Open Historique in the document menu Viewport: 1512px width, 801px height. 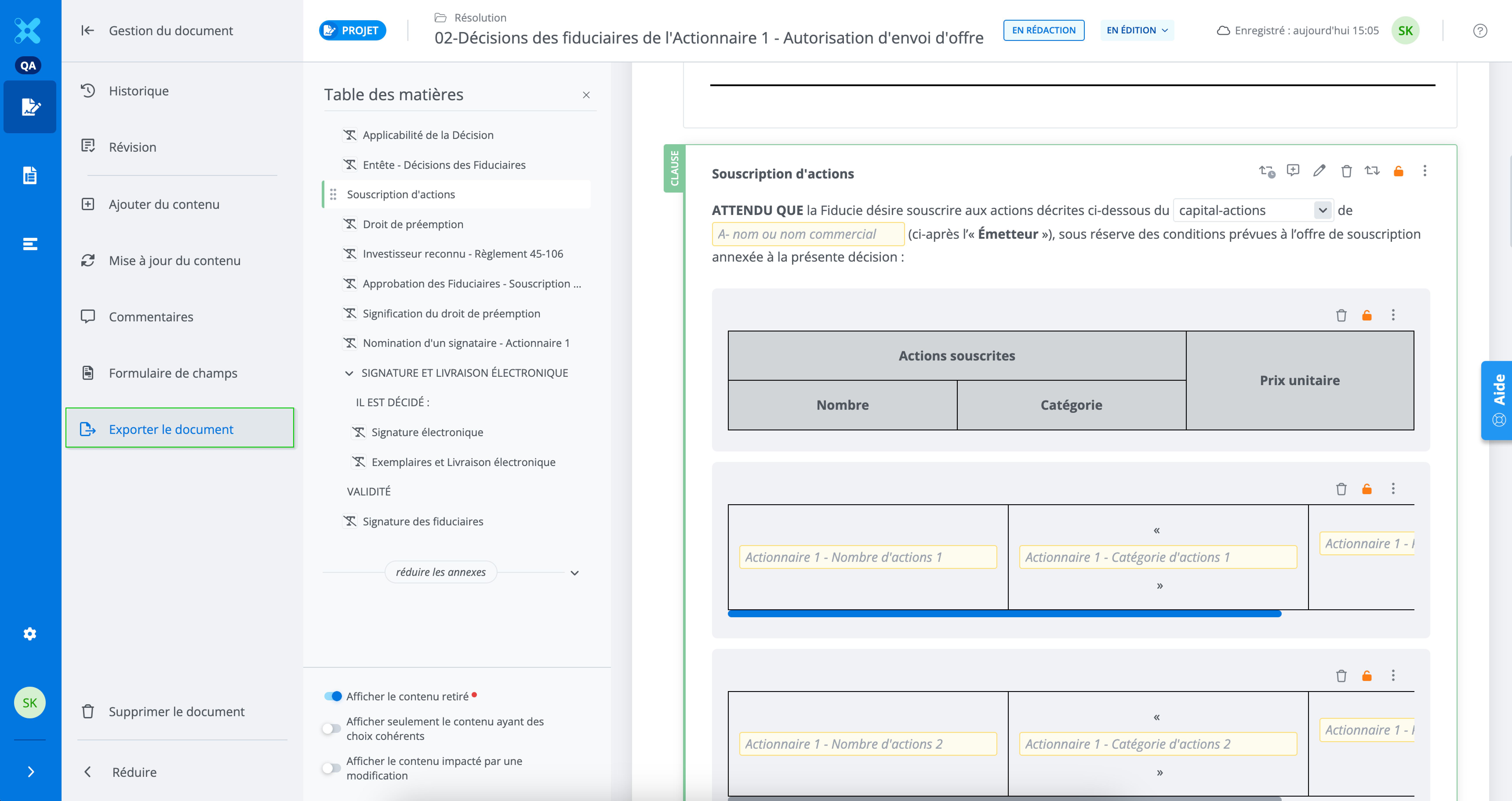click(138, 91)
